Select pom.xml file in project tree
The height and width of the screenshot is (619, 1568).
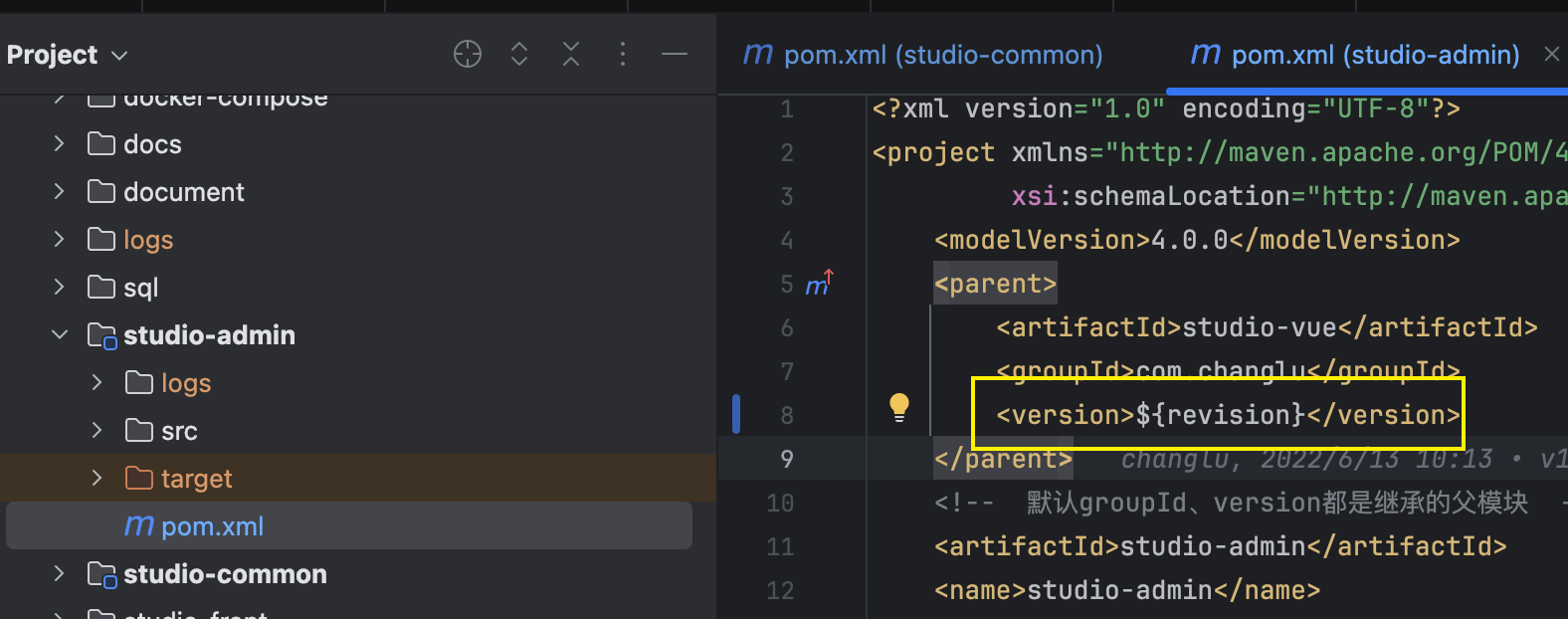(349, 525)
